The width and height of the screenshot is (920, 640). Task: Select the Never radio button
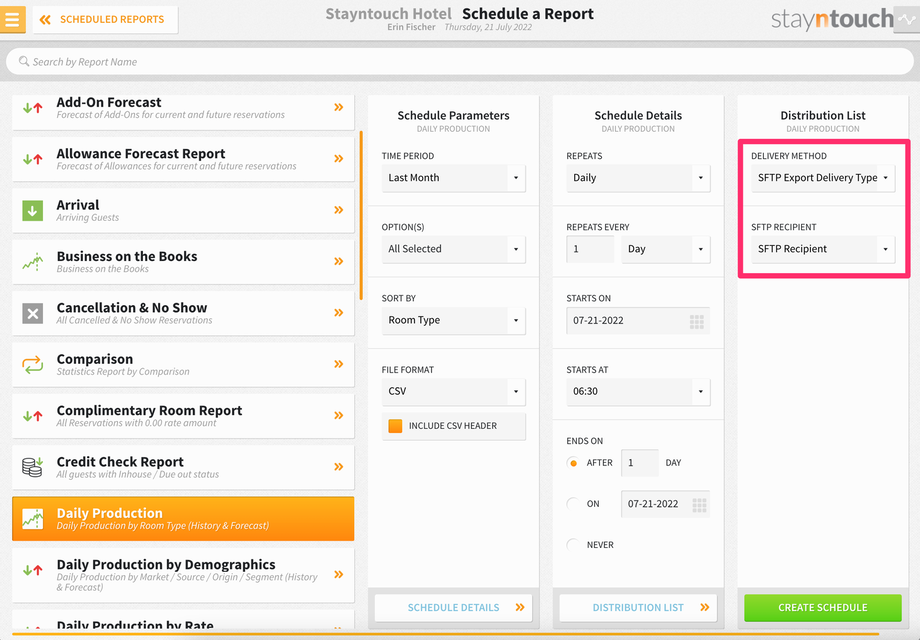tap(573, 545)
